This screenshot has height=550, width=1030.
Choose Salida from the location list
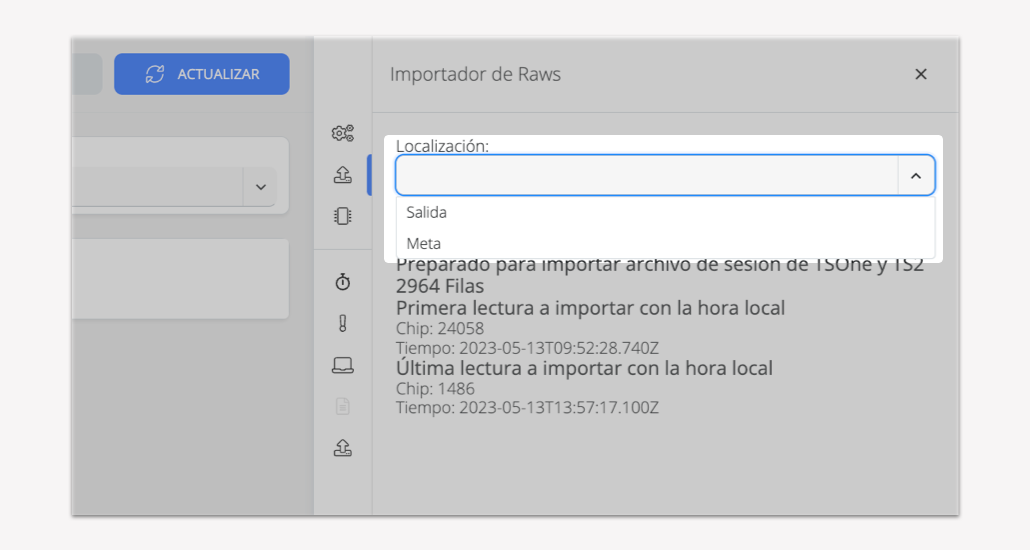(665, 212)
